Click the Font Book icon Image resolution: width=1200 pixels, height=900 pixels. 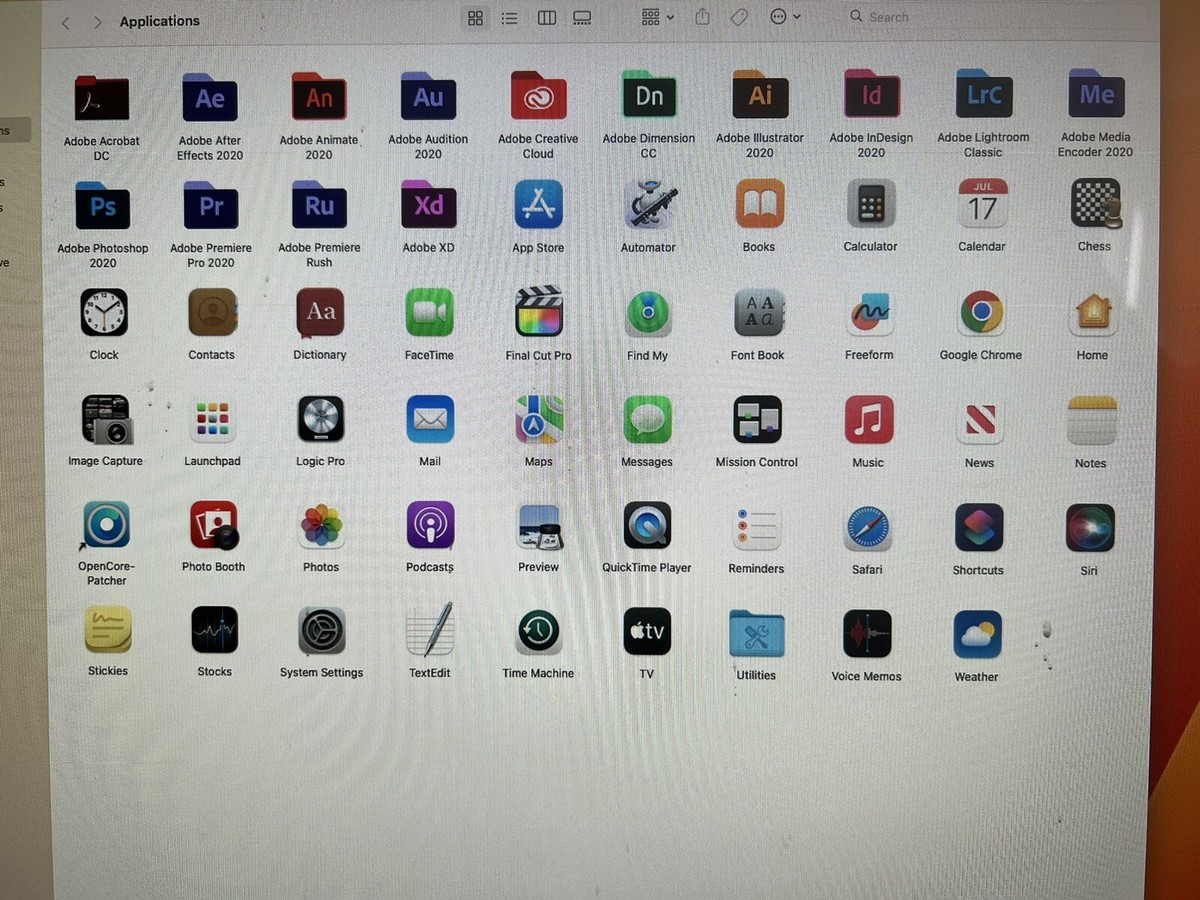coord(758,313)
